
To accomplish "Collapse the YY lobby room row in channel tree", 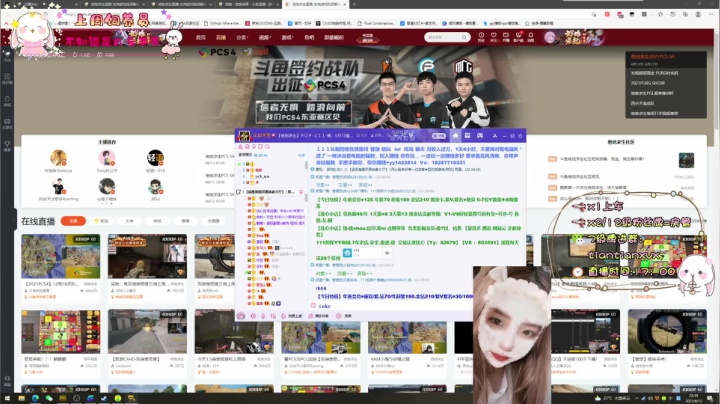I will coord(238,192).
